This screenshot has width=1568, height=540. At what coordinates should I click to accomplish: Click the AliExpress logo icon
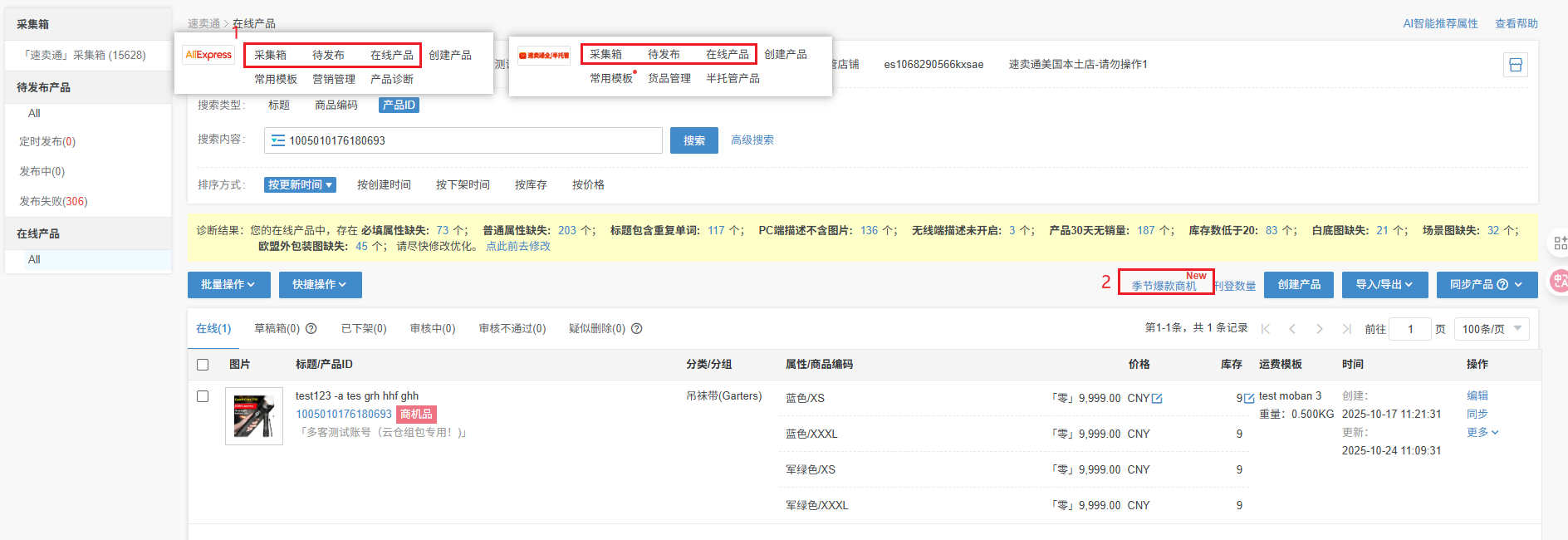point(208,55)
